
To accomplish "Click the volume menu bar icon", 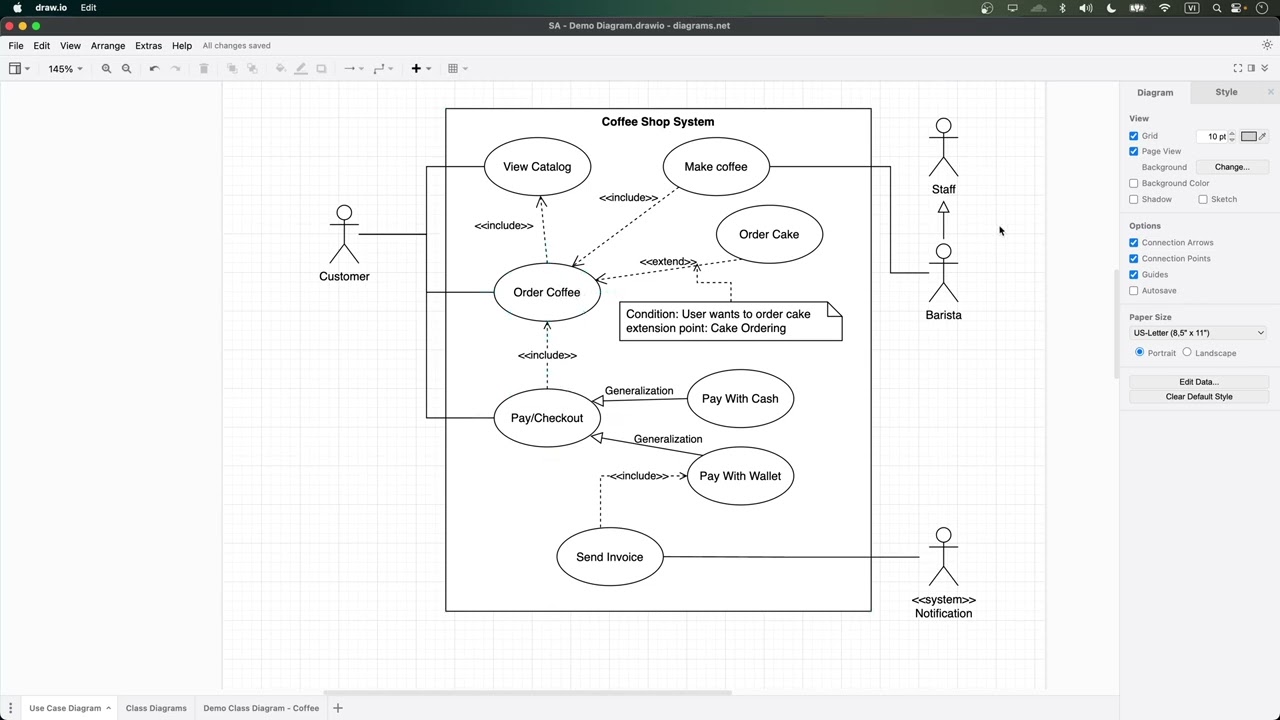I will pos(1086,8).
